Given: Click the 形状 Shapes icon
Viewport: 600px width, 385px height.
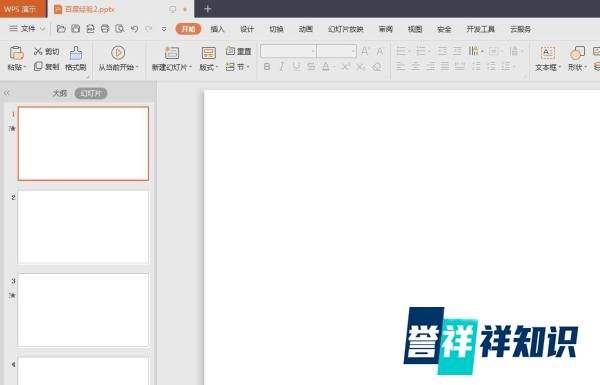Looking at the screenshot, I should point(577,53).
